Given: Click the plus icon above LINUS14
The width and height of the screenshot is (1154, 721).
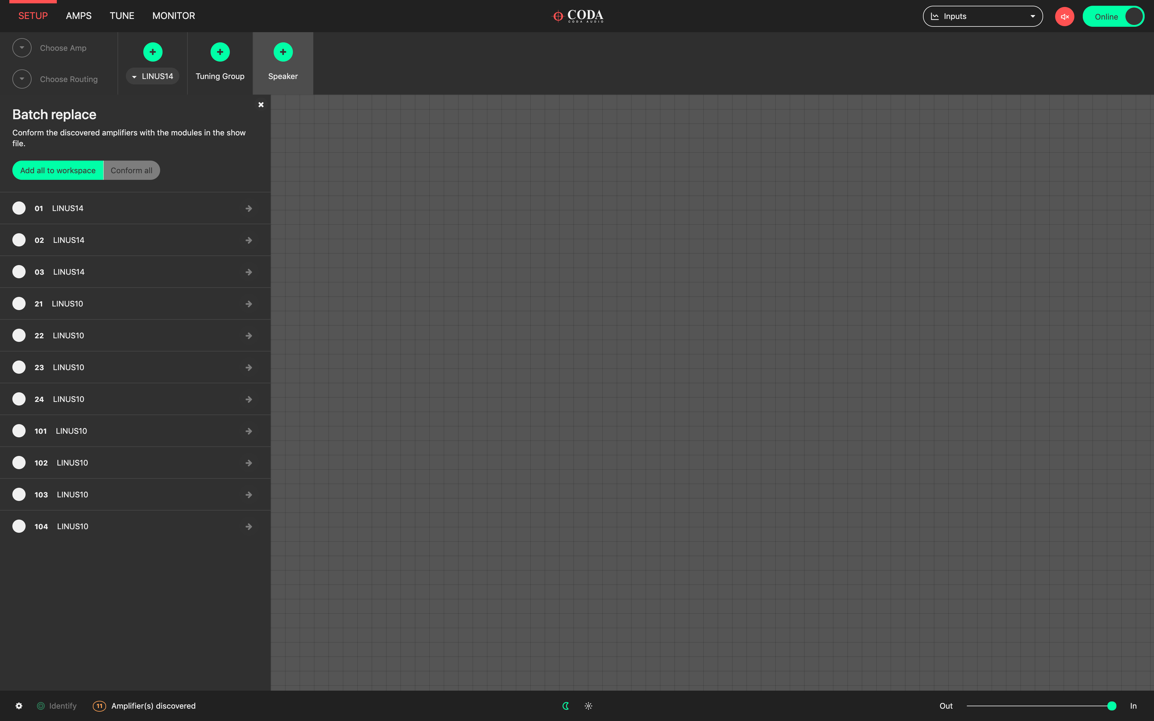Looking at the screenshot, I should [x=153, y=52].
